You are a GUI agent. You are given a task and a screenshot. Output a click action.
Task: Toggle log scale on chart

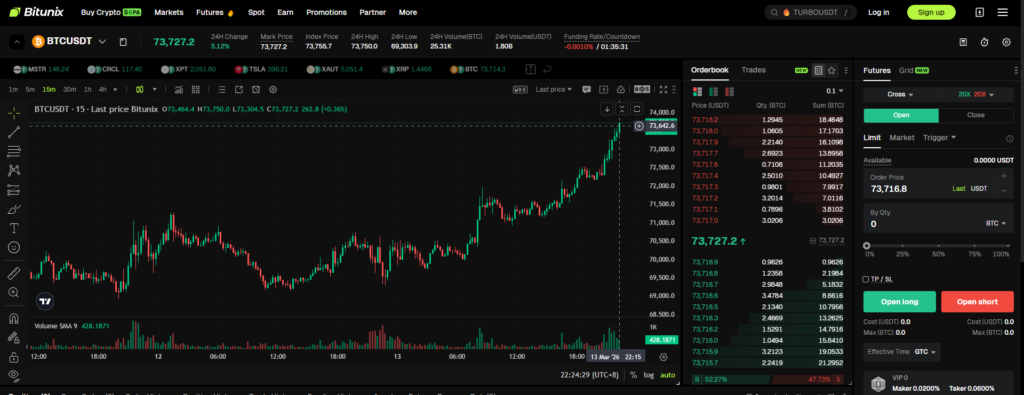pos(648,375)
